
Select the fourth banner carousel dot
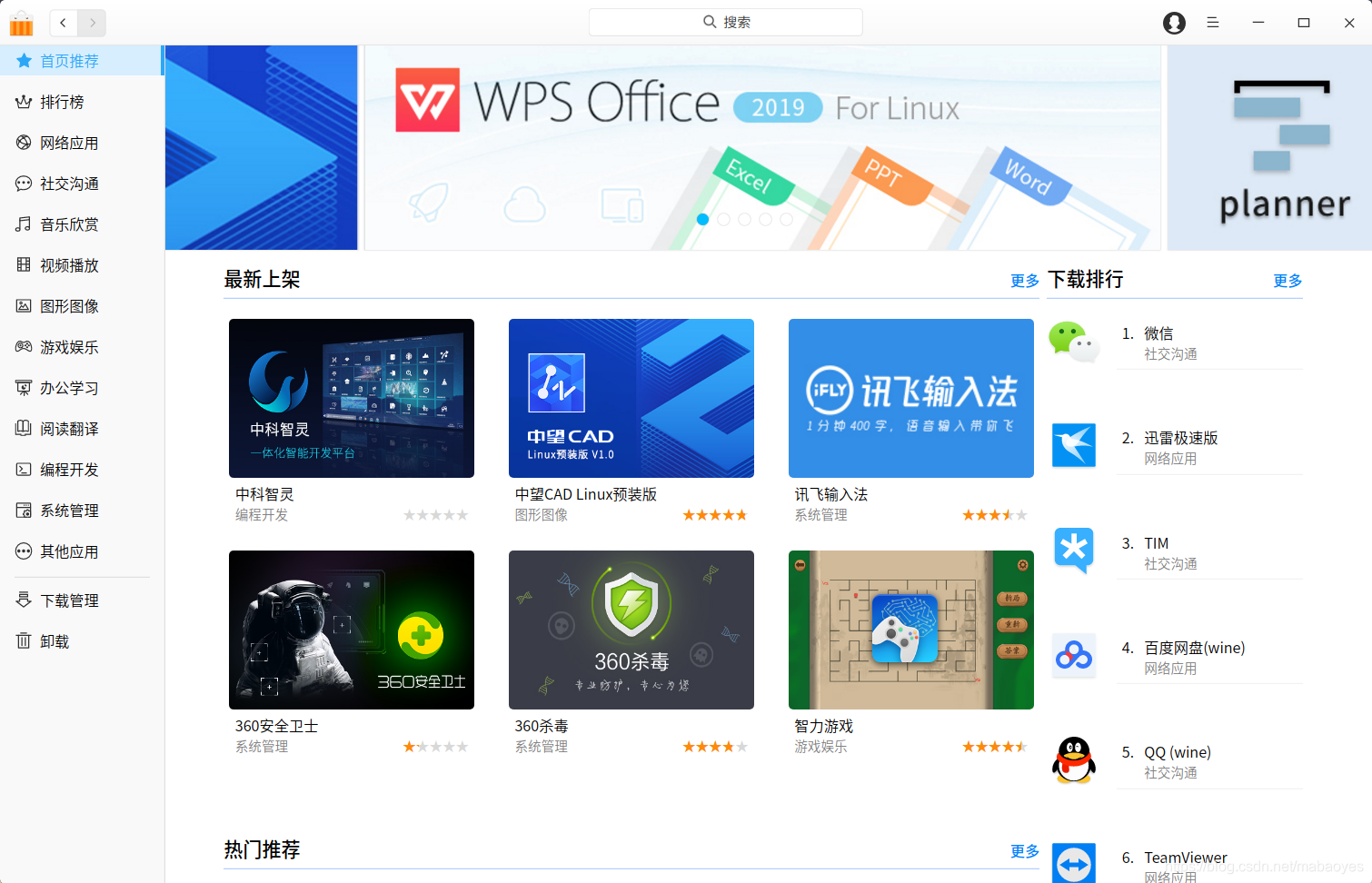click(765, 219)
